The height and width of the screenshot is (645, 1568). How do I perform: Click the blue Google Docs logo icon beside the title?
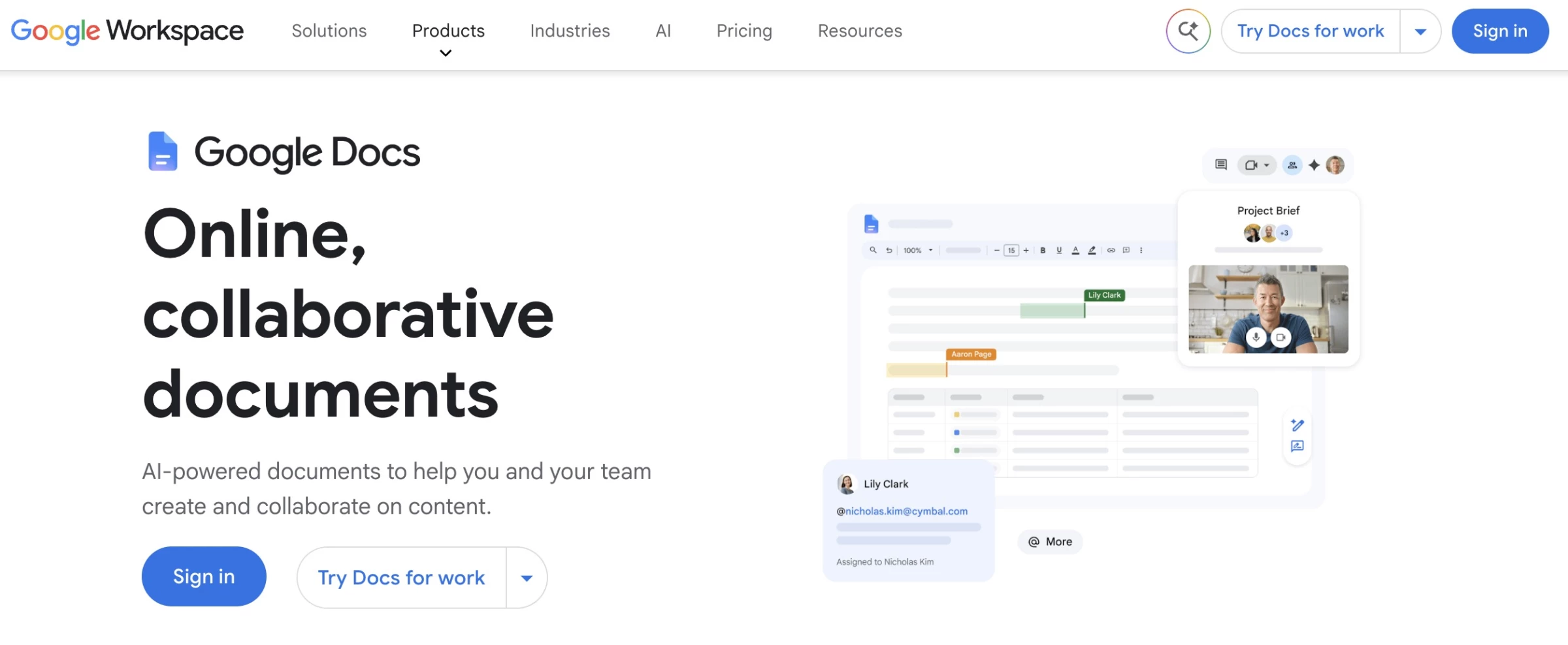163,151
